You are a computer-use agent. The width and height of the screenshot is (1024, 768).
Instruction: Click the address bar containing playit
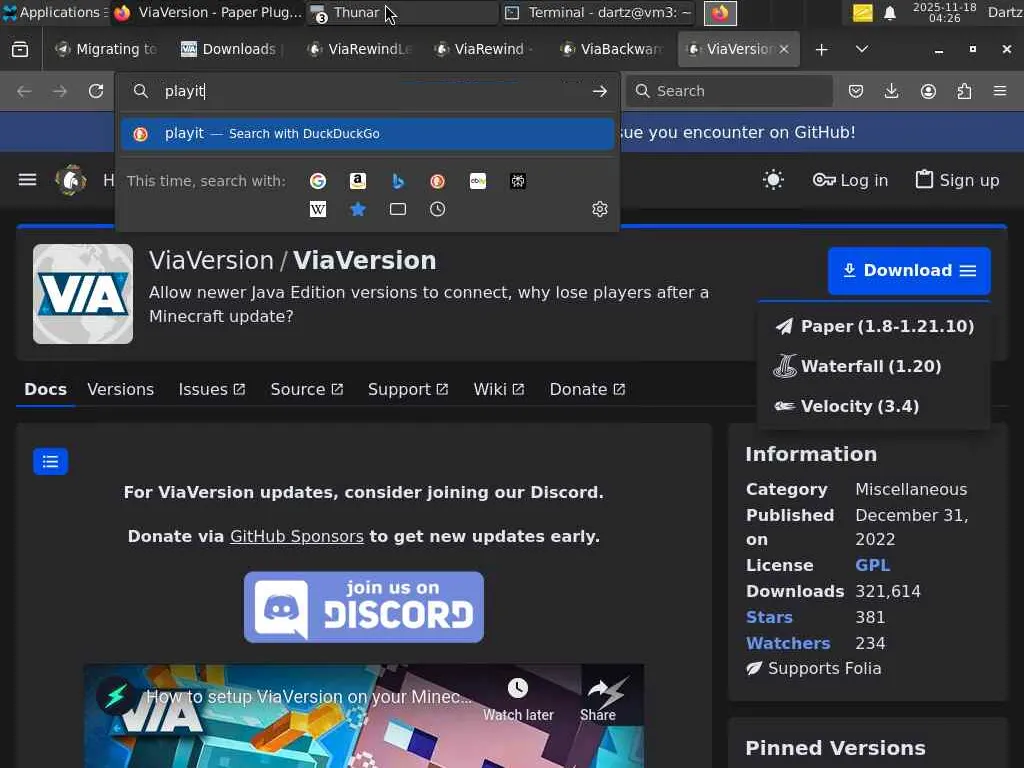coord(368,91)
